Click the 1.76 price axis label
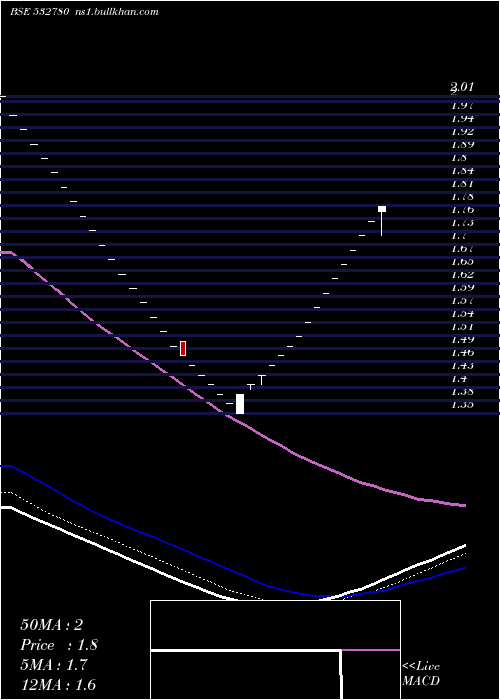 point(462,209)
